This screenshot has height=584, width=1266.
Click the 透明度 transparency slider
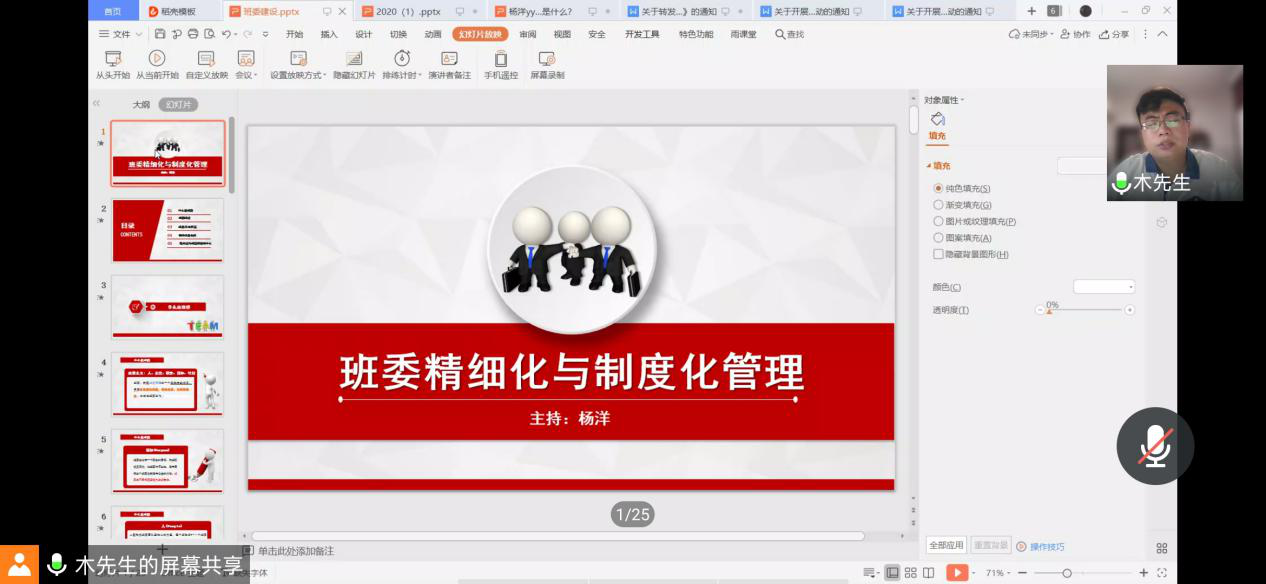[1085, 310]
